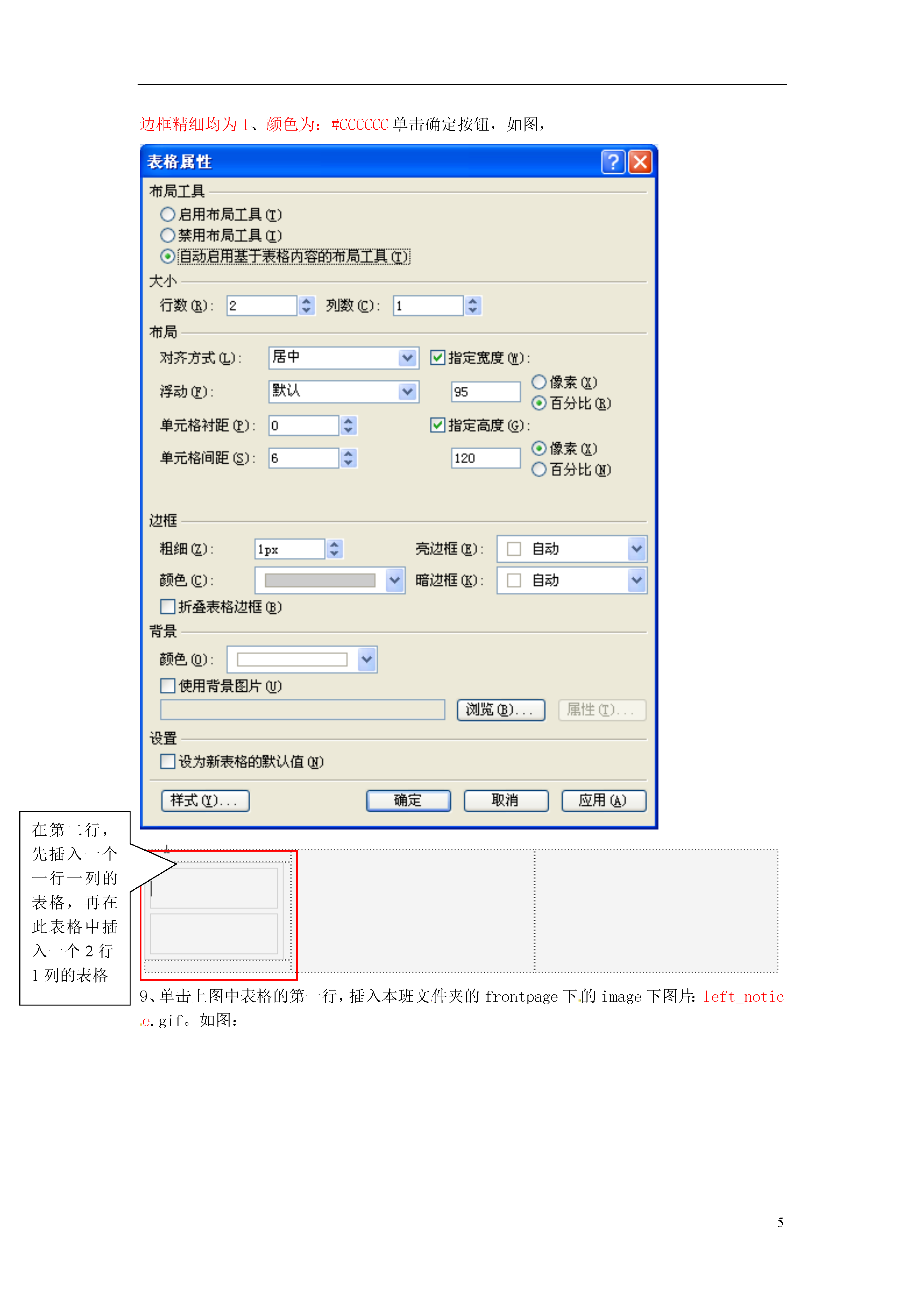Click the background image path field
Image resolution: width=924 pixels, height=1307 pixels.
[302, 710]
